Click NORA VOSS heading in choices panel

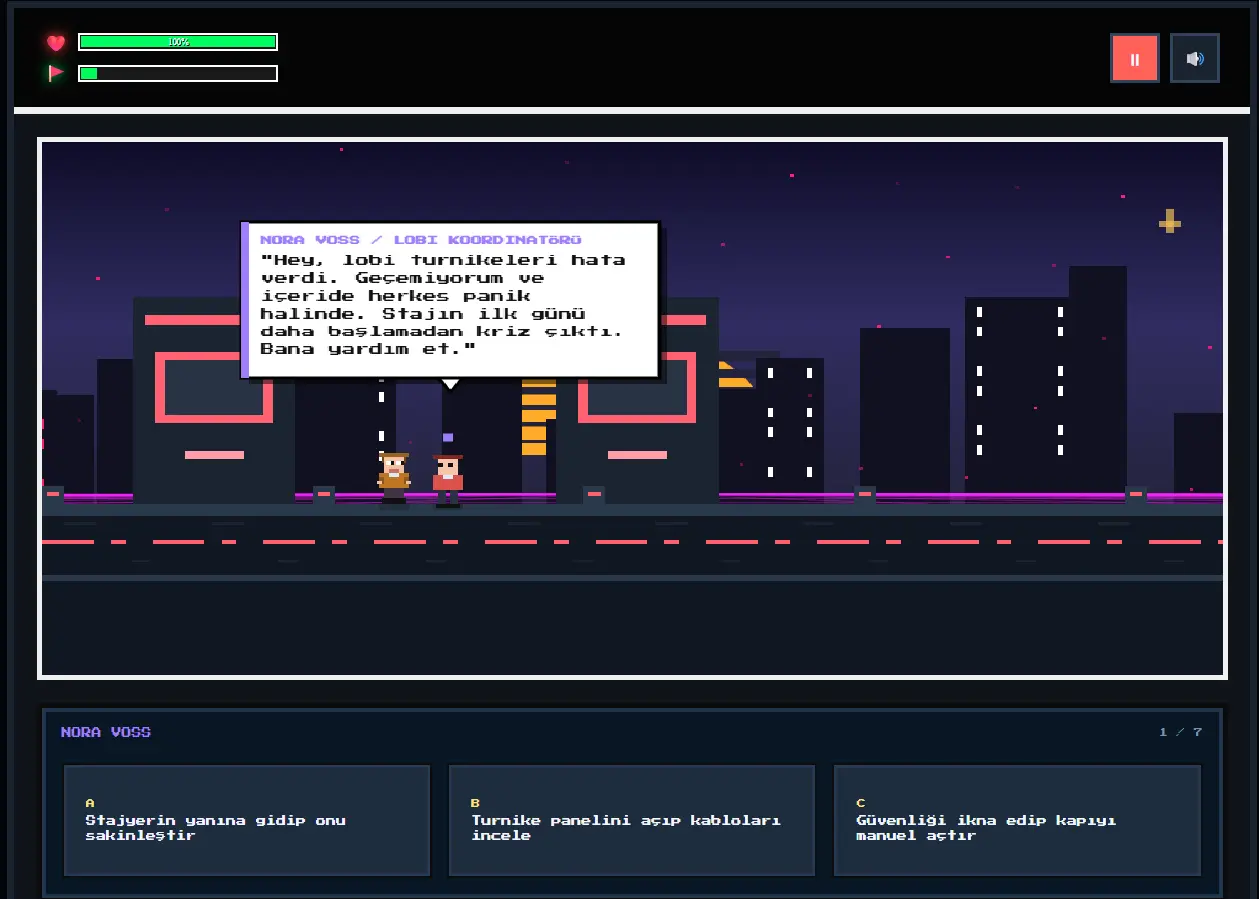tap(105, 732)
